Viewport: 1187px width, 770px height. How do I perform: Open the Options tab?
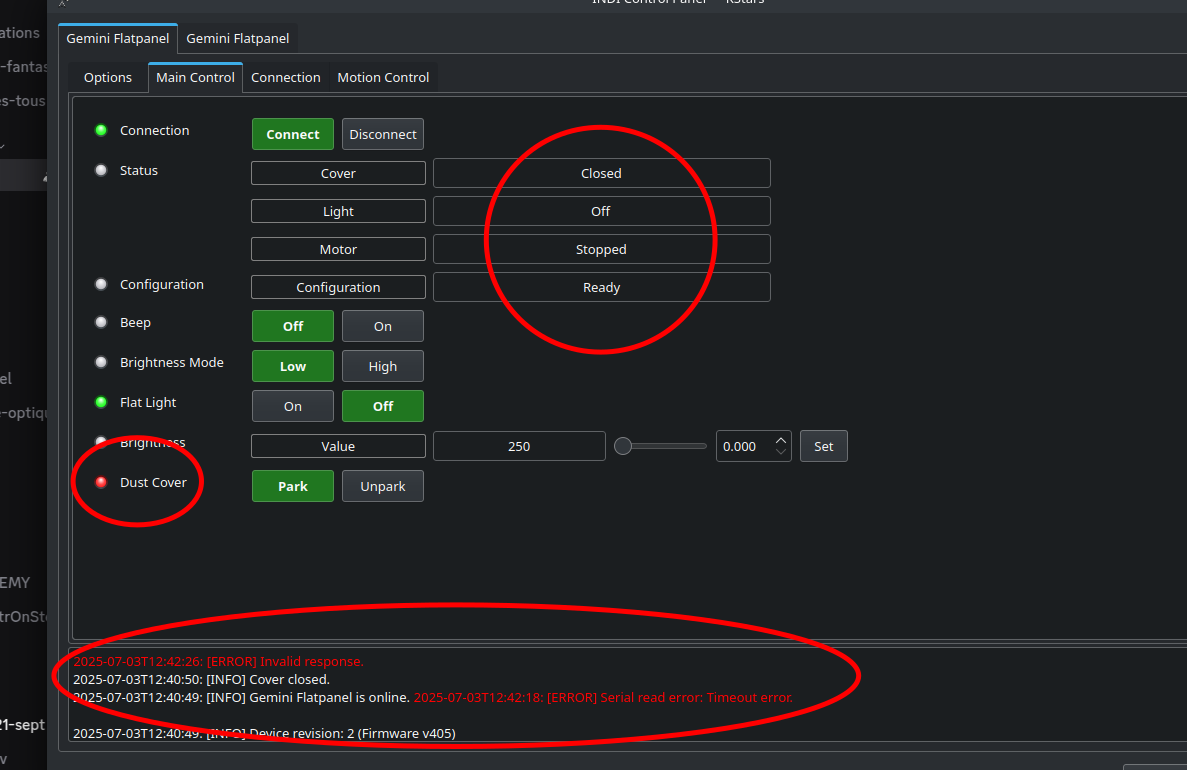click(x=107, y=77)
